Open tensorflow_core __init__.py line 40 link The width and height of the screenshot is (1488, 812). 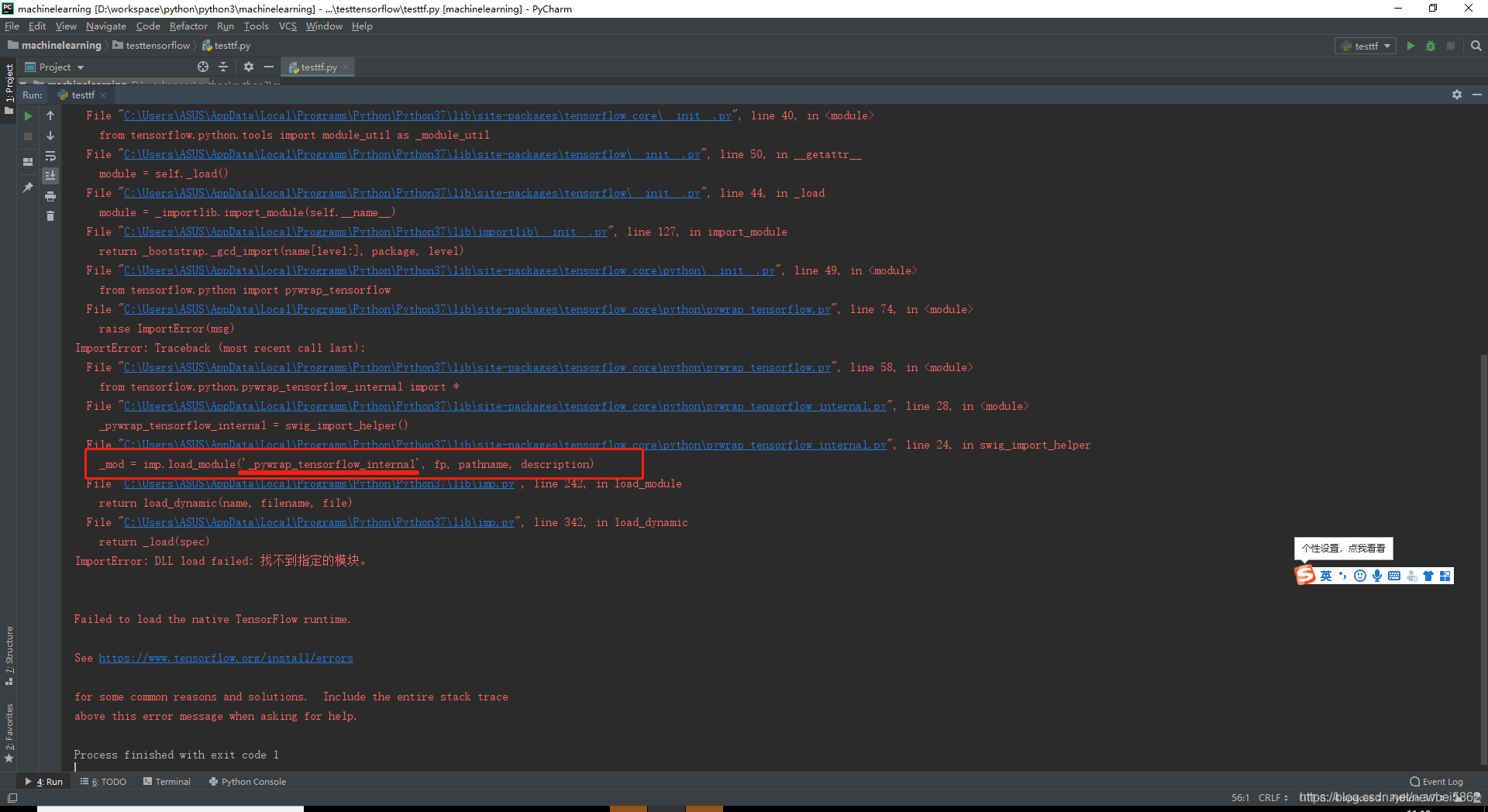[427, 115]
